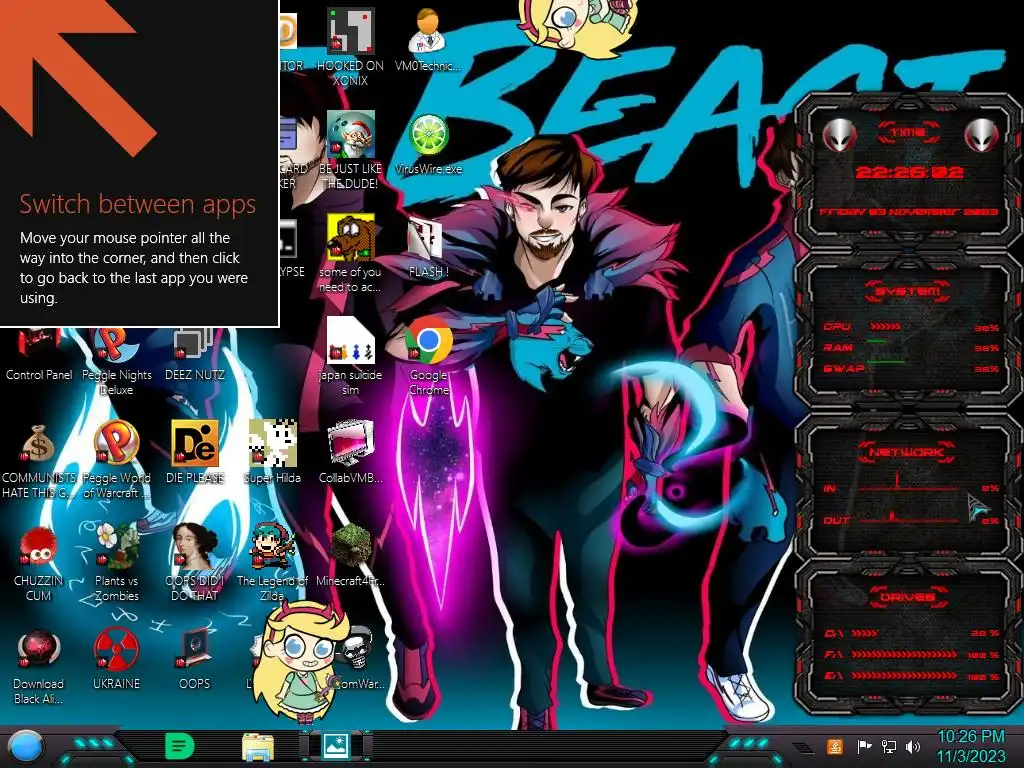The image size is (1024, 768).
Task: Launch the Plants vs Zombies shortcut
Action: point(116,563)
